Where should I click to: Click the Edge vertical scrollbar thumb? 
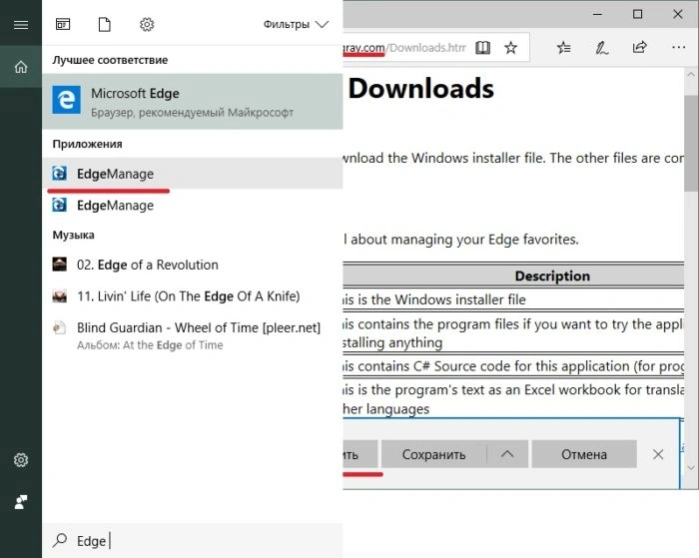pos(691,143)
